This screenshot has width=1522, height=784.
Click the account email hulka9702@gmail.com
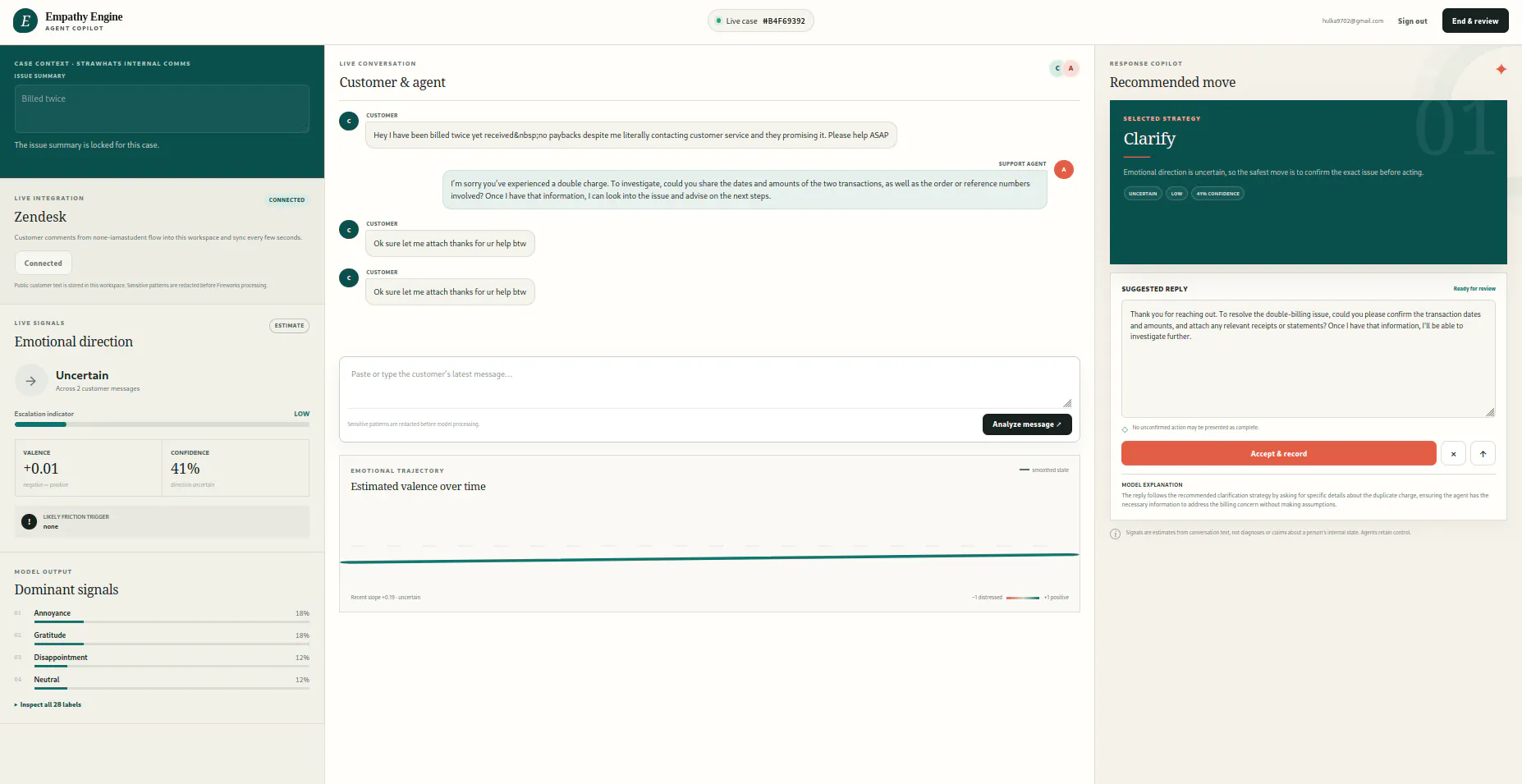coord(1352,21)
